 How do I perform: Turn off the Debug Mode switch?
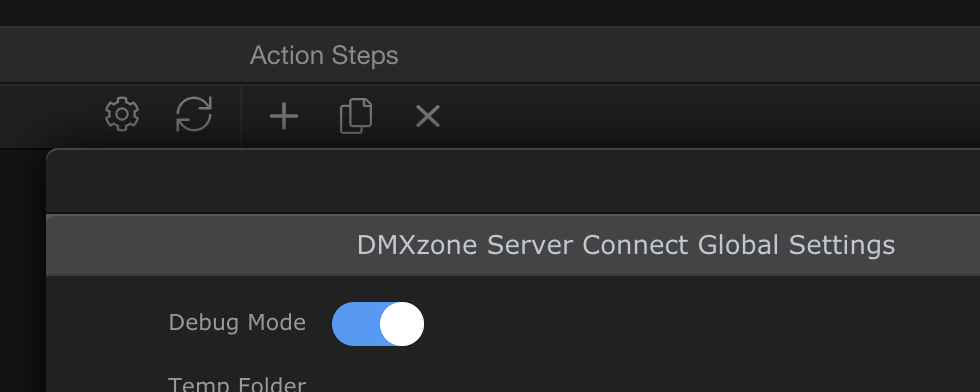click(x=378, y=324)
